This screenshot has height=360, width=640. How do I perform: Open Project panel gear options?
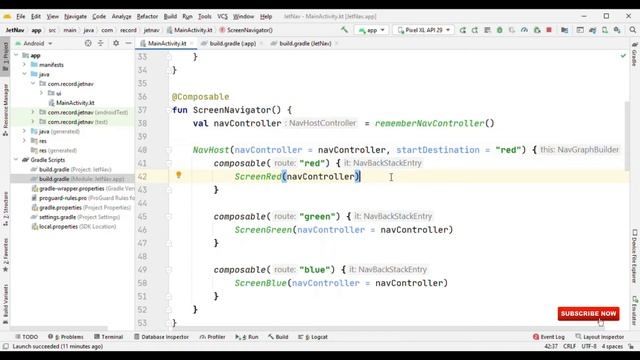[116, 43]
